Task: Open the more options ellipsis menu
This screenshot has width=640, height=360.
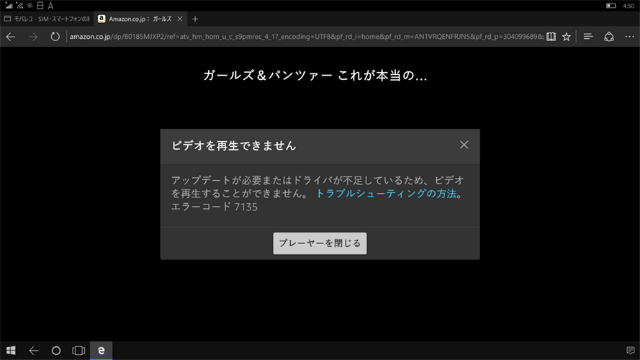Action: click(629, 37)
